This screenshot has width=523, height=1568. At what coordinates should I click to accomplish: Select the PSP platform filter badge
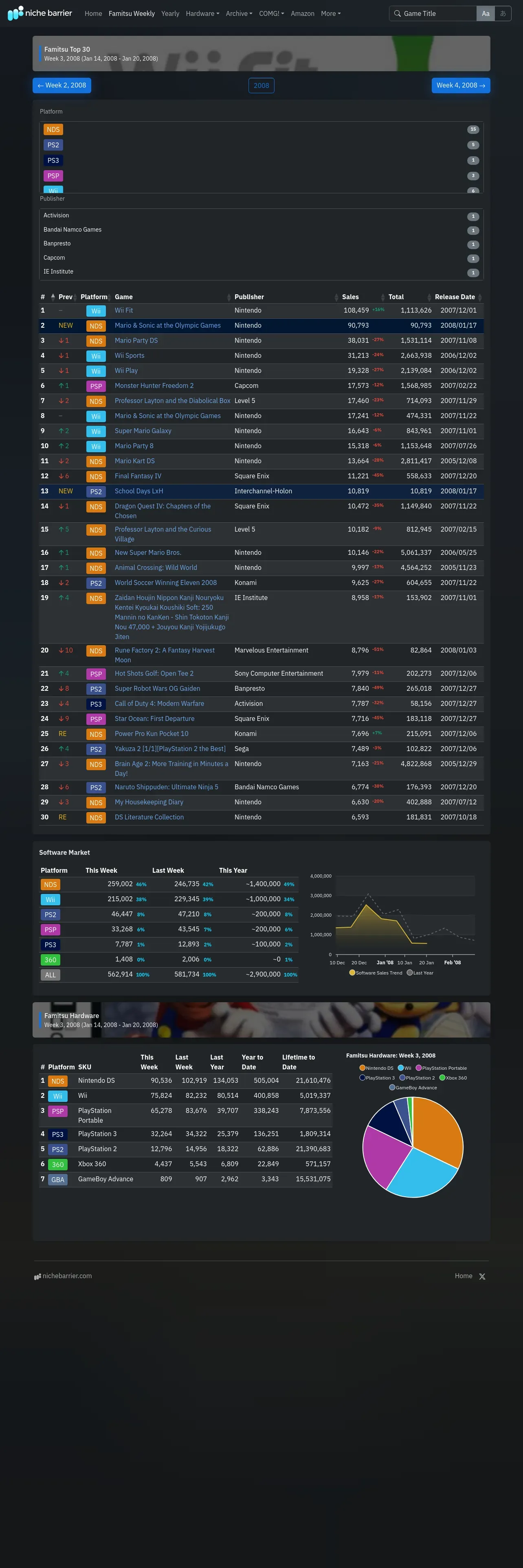[54, 176]
